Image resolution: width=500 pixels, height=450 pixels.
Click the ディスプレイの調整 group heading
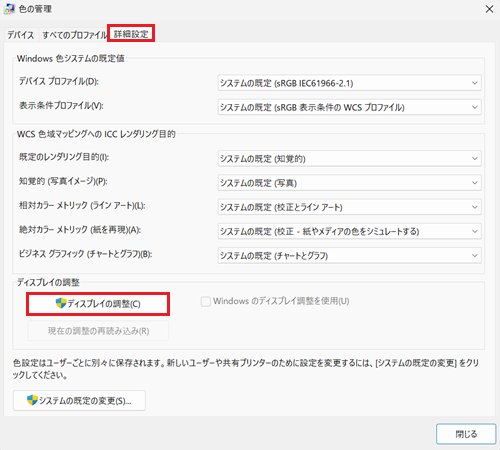(x=48, y=282)
